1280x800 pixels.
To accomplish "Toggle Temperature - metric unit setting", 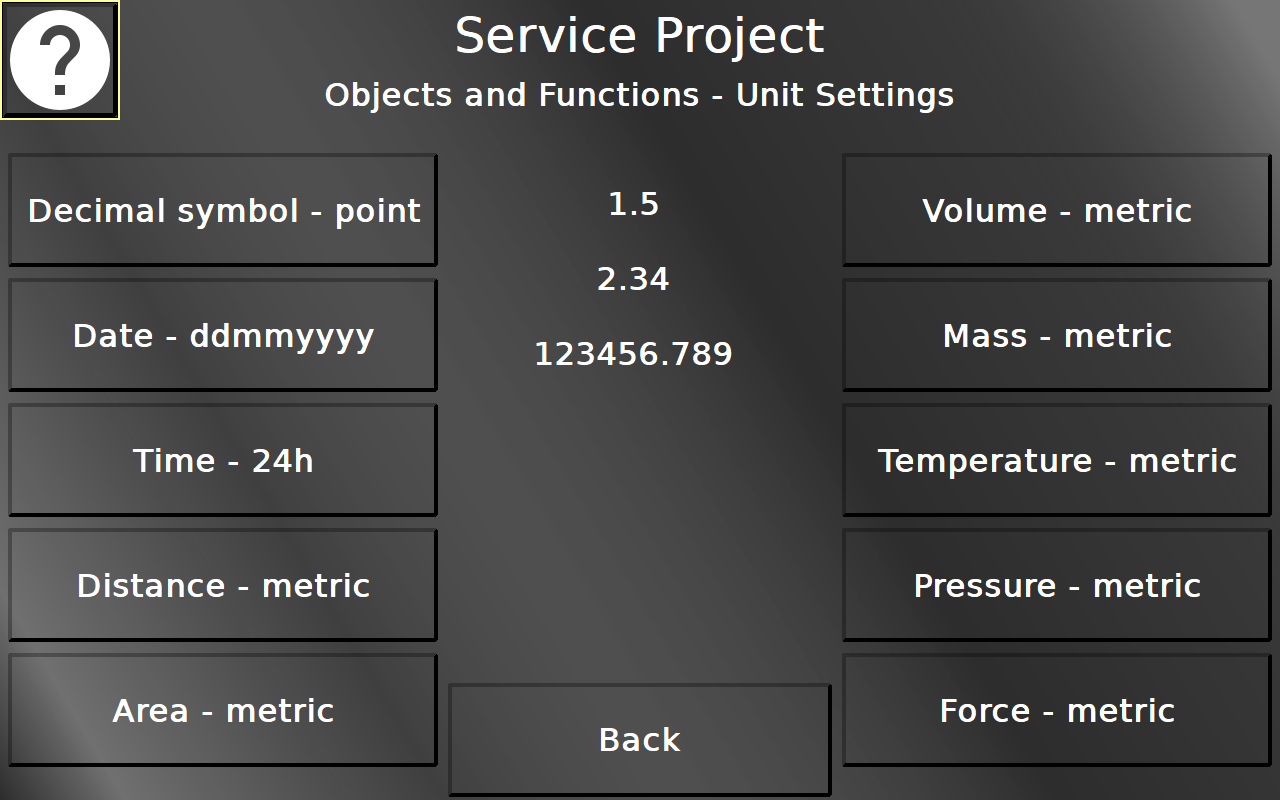I will (1056, 460).
